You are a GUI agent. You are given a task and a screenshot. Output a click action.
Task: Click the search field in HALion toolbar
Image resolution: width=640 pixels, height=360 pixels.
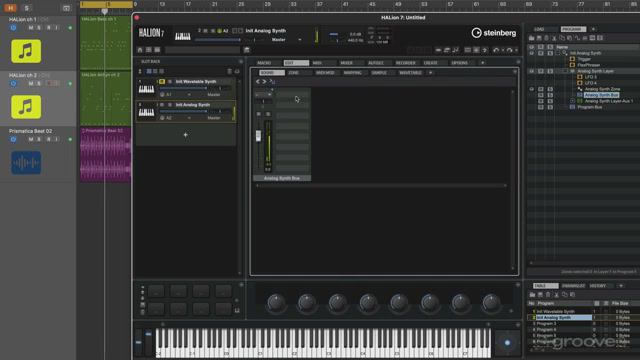coord(202,50)
